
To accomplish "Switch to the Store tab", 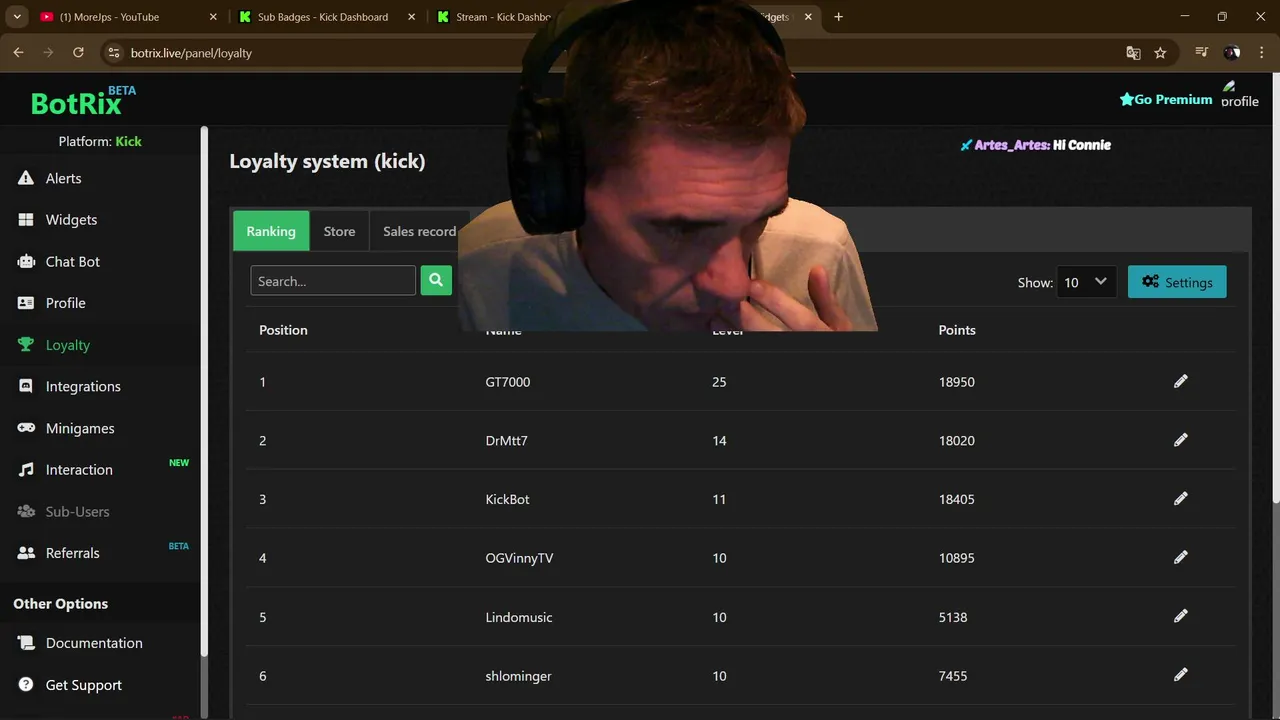I will pyautogui.click(x=339, y=231).
